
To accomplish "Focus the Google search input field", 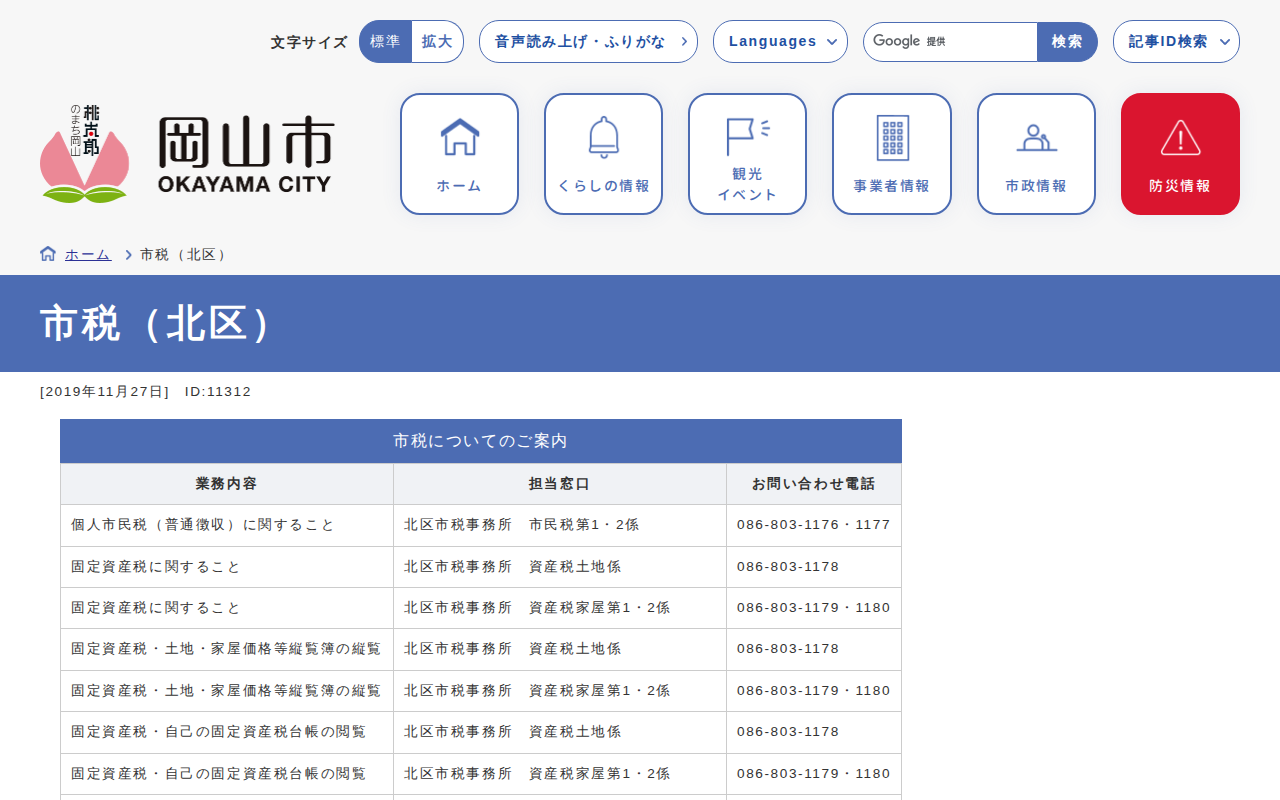I will (x=985, y=42).
